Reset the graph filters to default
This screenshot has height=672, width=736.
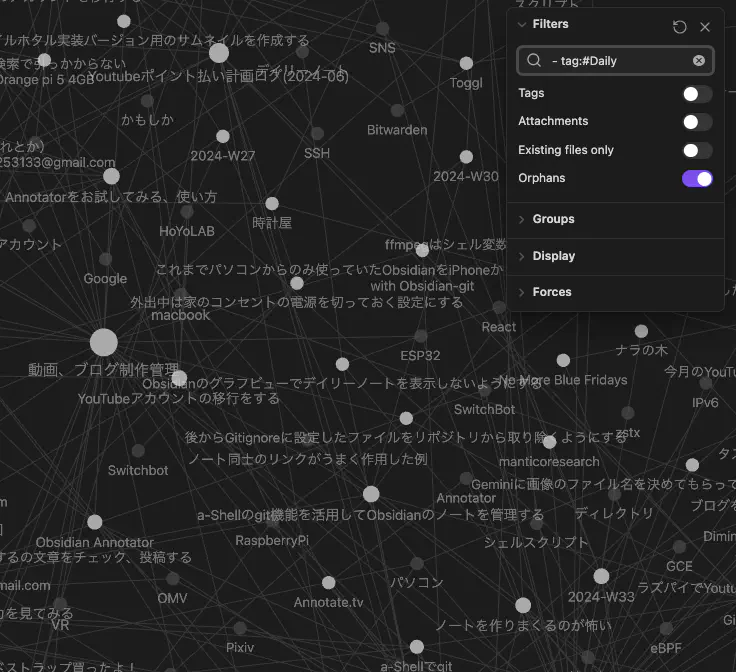(x=680, y=27)
